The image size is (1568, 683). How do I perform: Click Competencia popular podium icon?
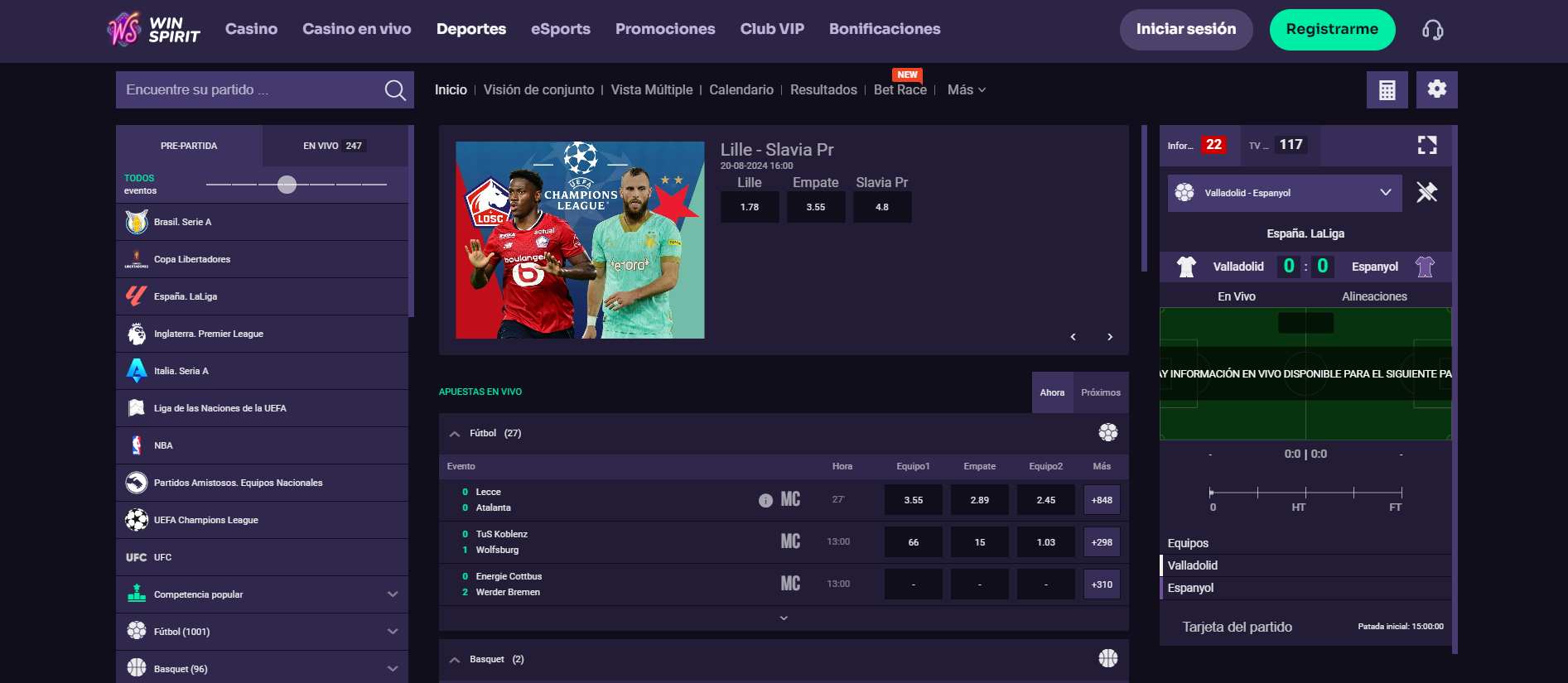click(137, 593)
